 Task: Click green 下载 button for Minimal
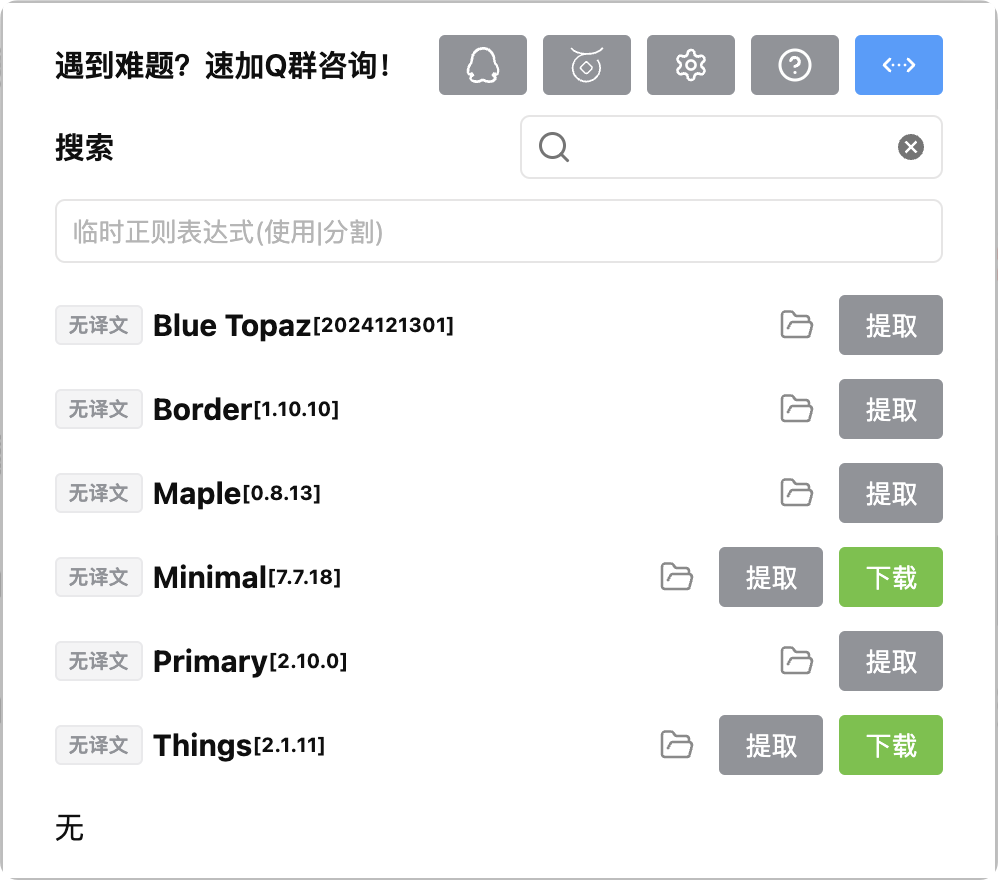[890, 576]
